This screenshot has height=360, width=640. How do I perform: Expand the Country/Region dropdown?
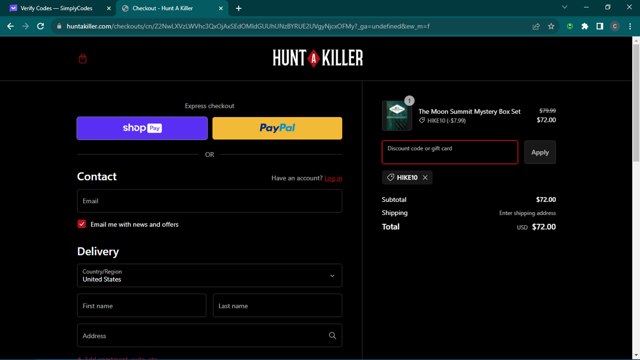point(209,276)
